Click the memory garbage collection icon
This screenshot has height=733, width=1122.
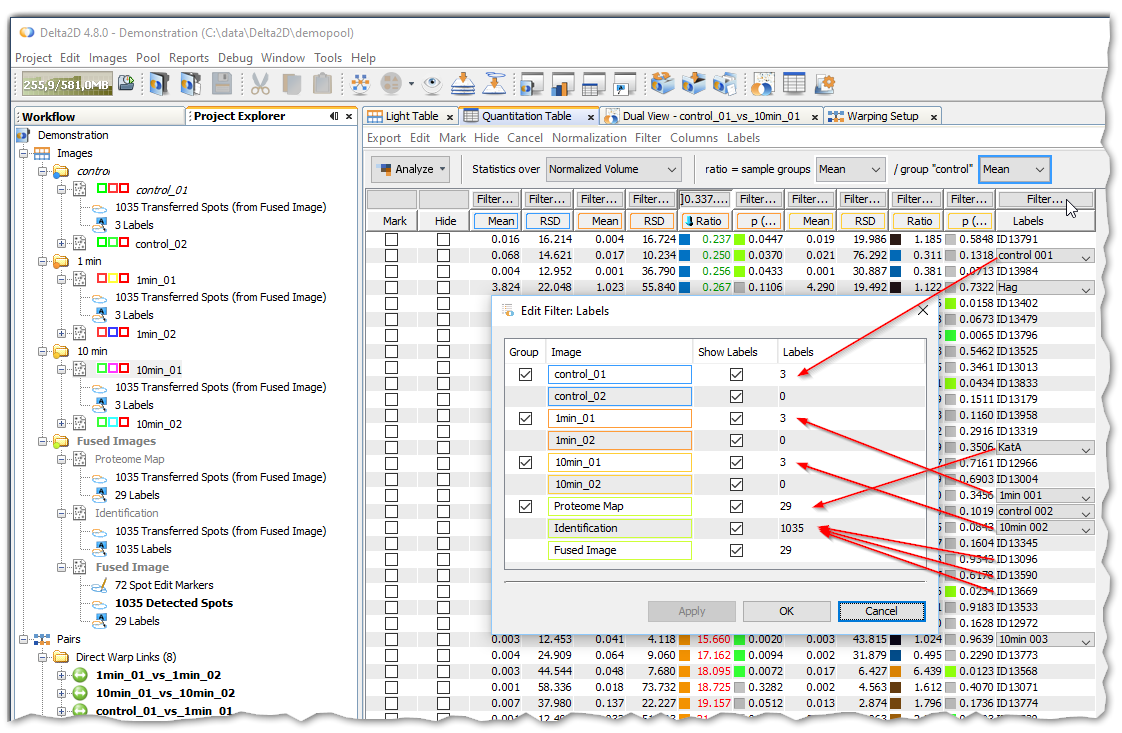click(127, 84)
